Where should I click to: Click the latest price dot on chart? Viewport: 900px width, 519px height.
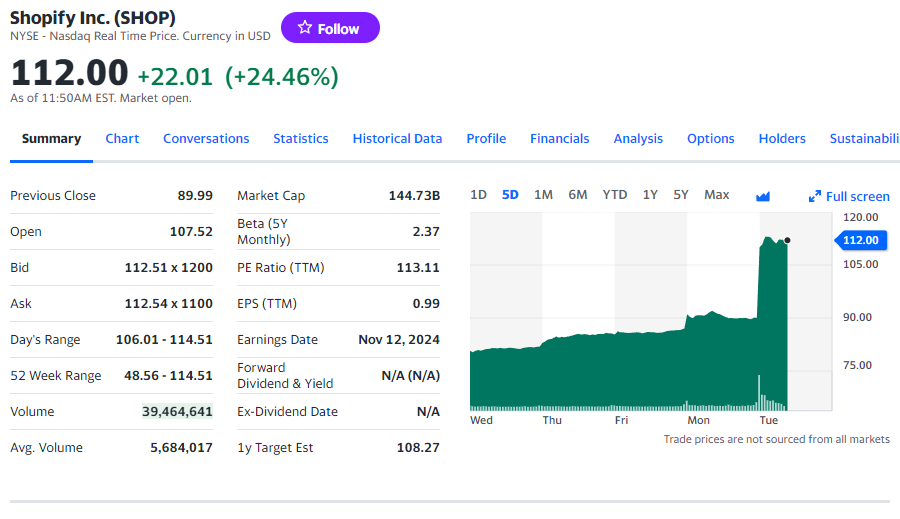[788, 241]
